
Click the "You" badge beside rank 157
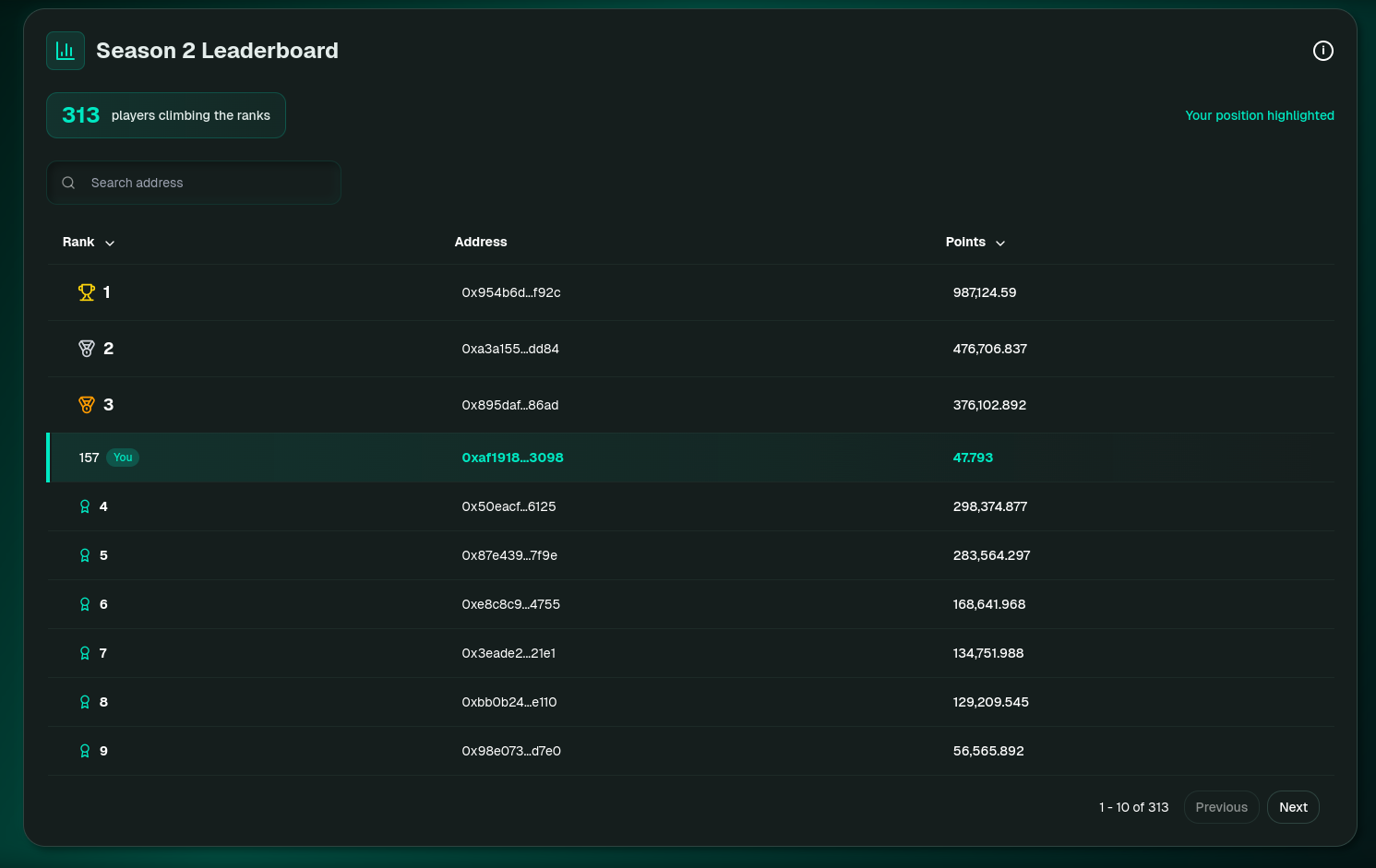click(x=123, y=458)
